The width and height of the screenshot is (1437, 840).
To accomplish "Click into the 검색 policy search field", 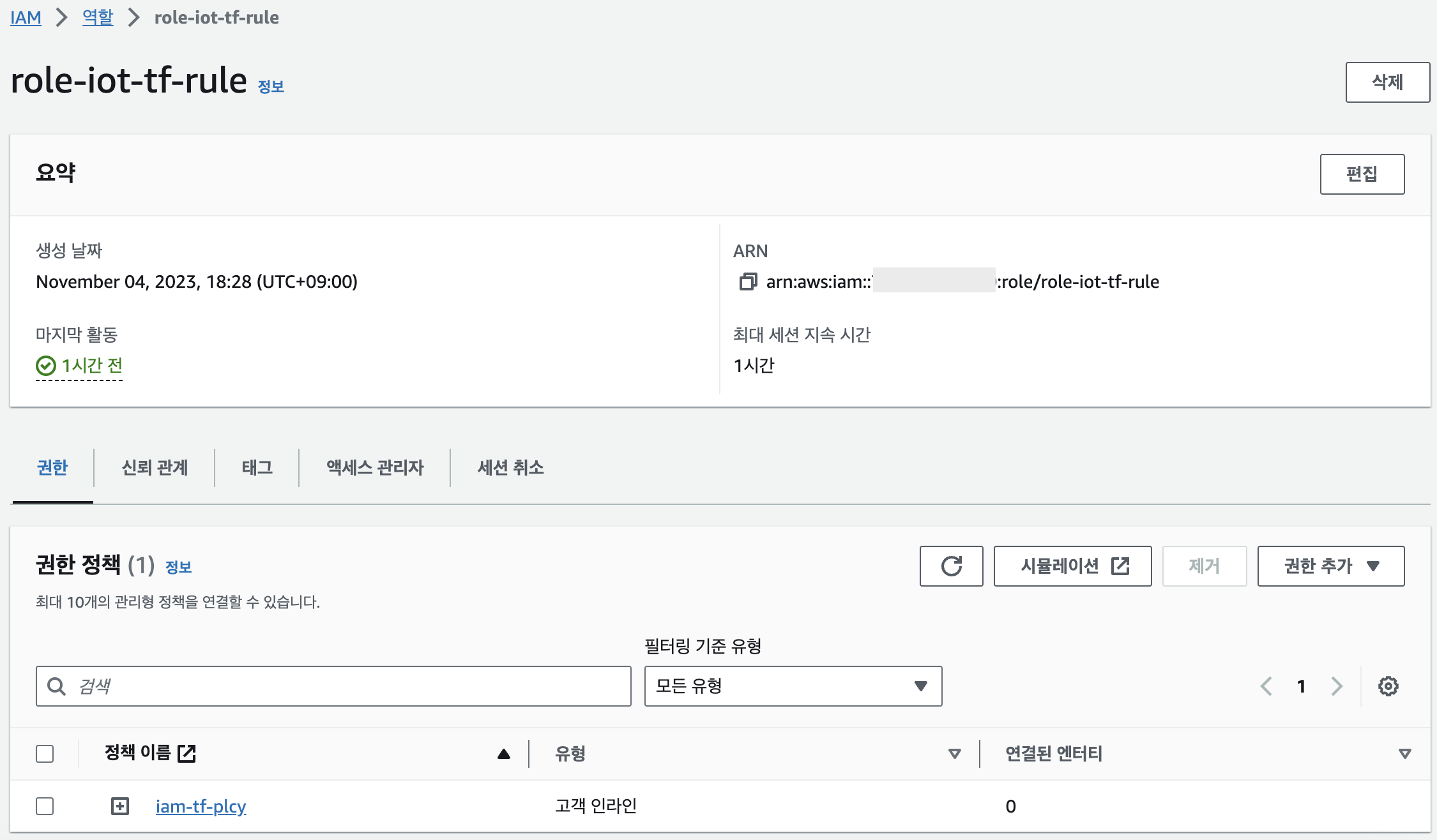I will (345, 686).
